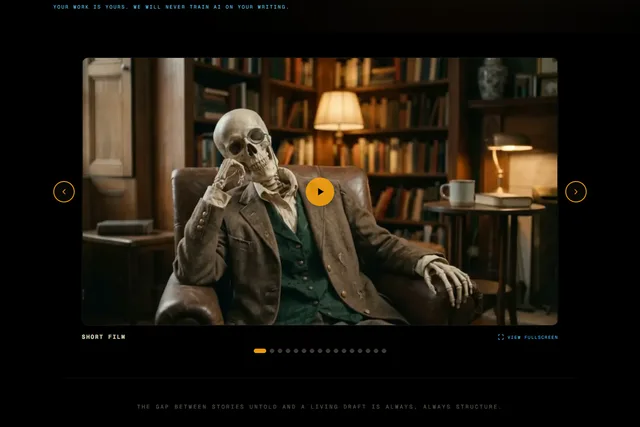This screenshot has width=640, height=427.
Task: Go to previous slide with left arrow
Action: (64, 191)
